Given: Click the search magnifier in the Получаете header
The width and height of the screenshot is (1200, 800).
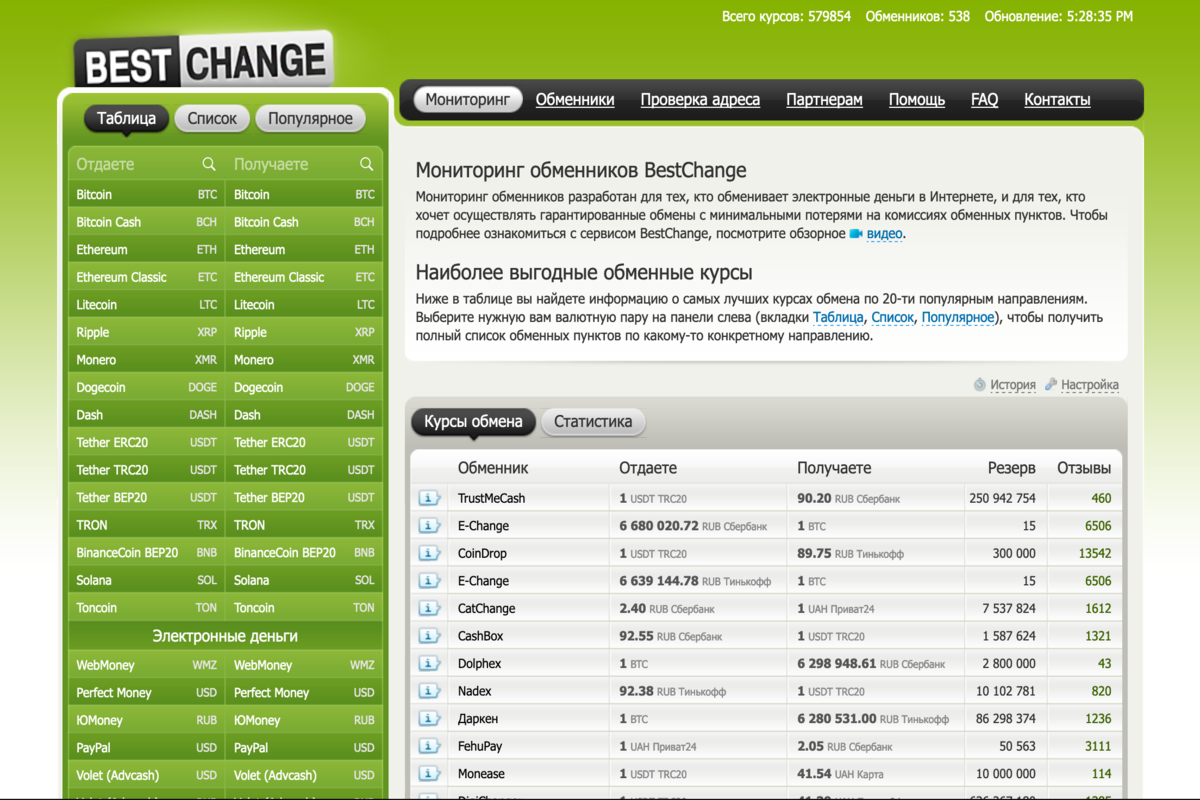Looking at the screenshot, I should (x=367, y=164).
